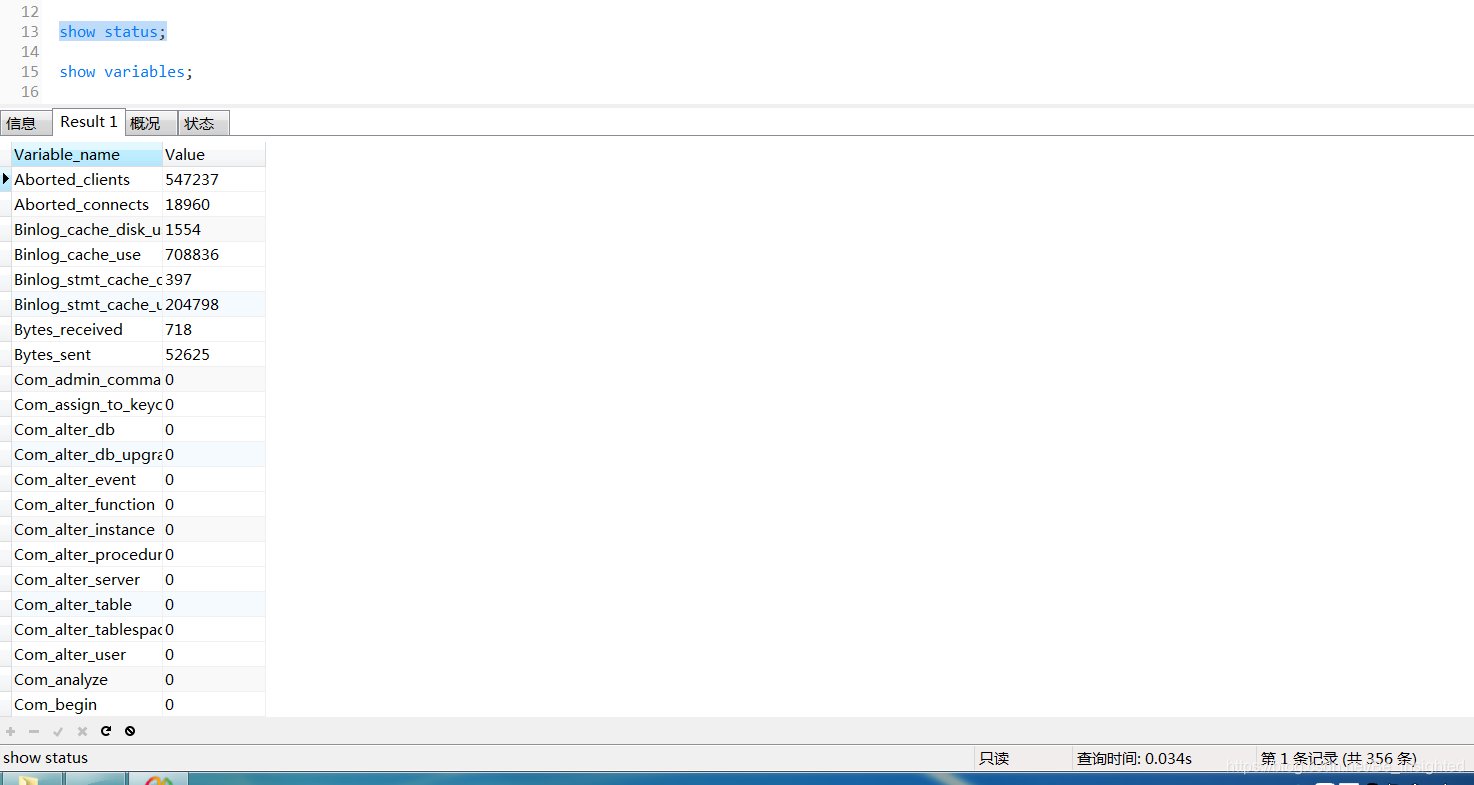Image resolution: width=1474 pixels, height=785 pixels.
Task: Select the Com_alter_function cell
Action: pyautogui.click(x=87, y=504)
